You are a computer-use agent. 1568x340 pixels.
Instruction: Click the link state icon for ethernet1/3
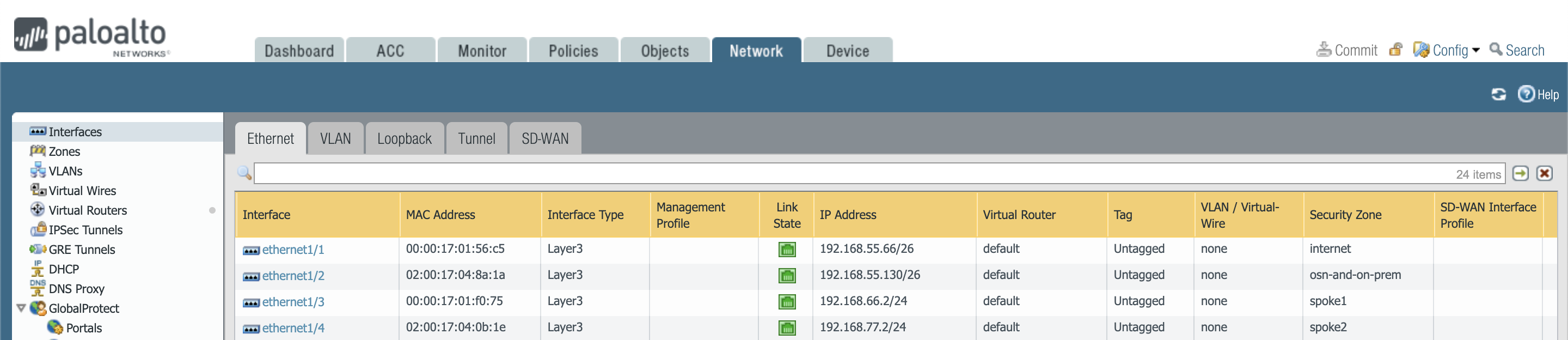[786, 302]
